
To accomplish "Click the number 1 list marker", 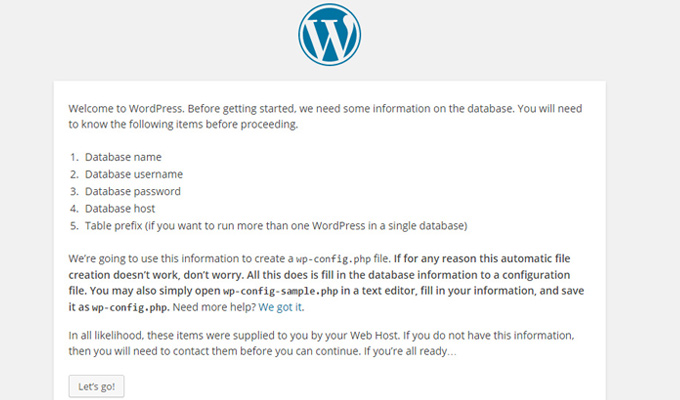I will [75, 157].
